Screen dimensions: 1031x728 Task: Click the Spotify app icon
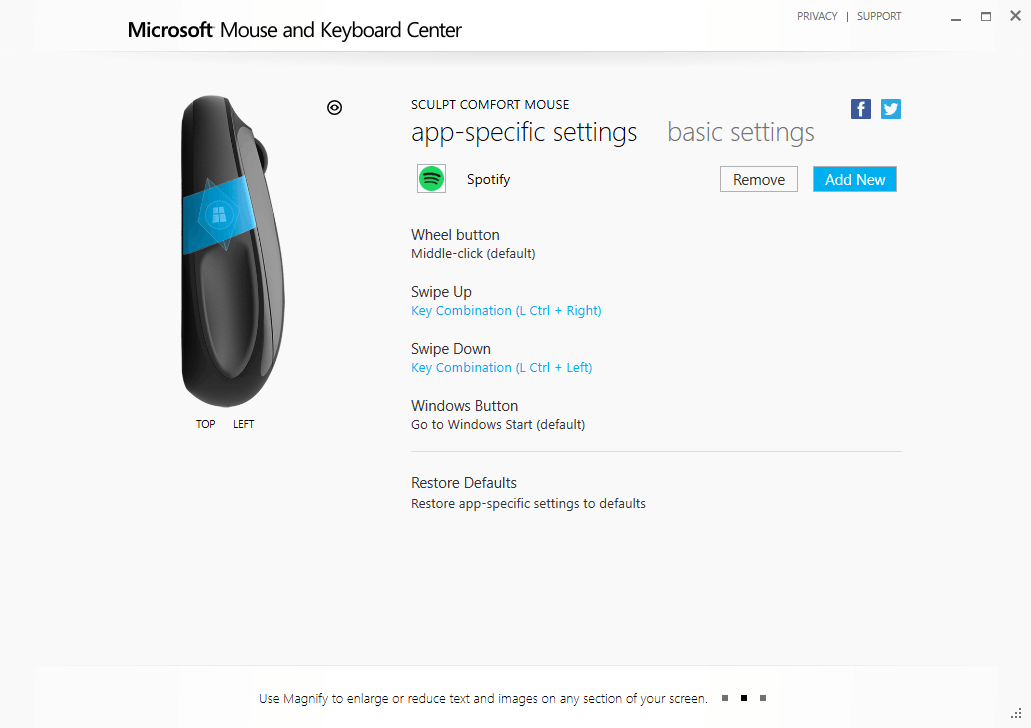(x=431, y=179)
